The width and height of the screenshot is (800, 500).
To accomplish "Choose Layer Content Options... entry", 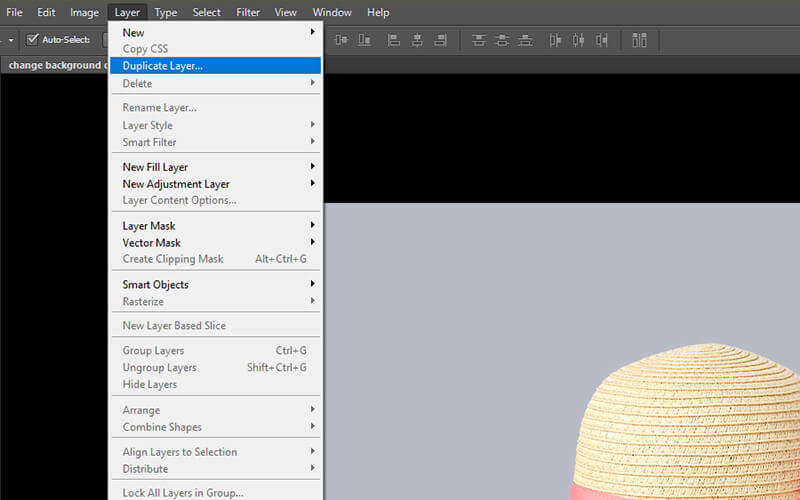I will (215, 200).
